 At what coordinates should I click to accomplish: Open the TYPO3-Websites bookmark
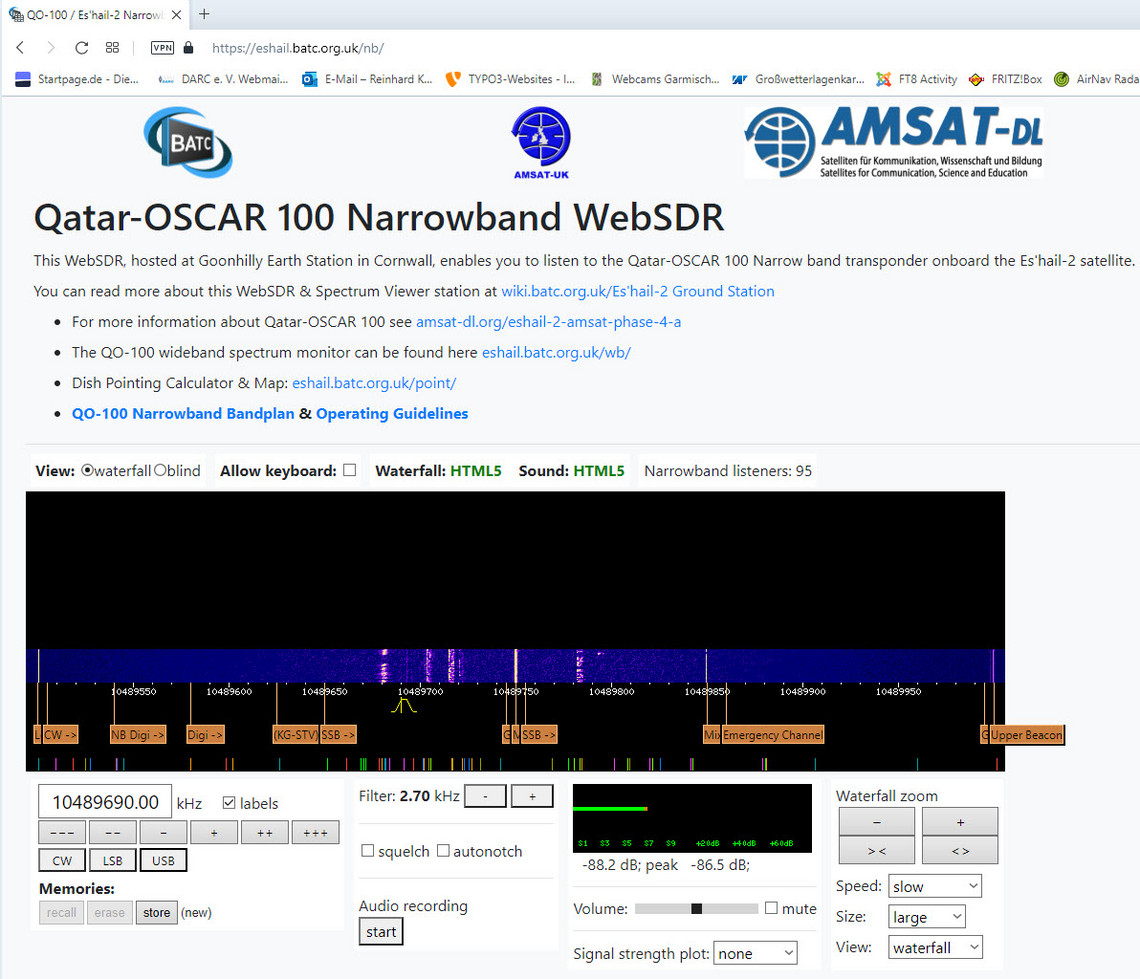click(510, 79)
